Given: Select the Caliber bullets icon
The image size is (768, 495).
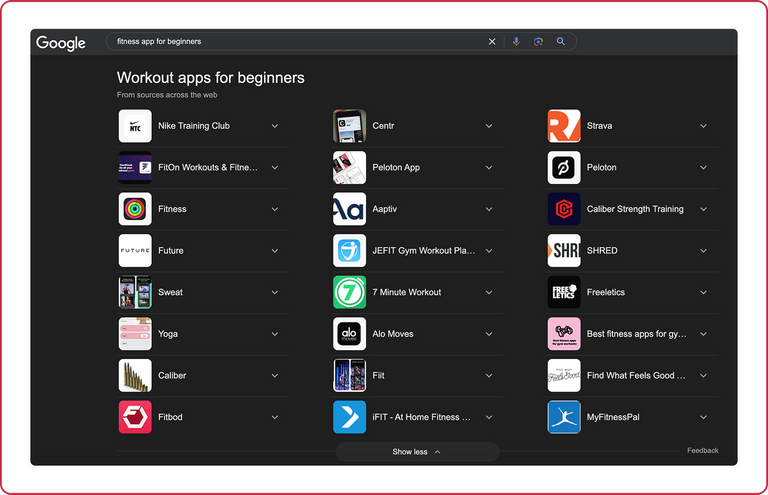Looking at the screenshot, I should tap(135, 376).
